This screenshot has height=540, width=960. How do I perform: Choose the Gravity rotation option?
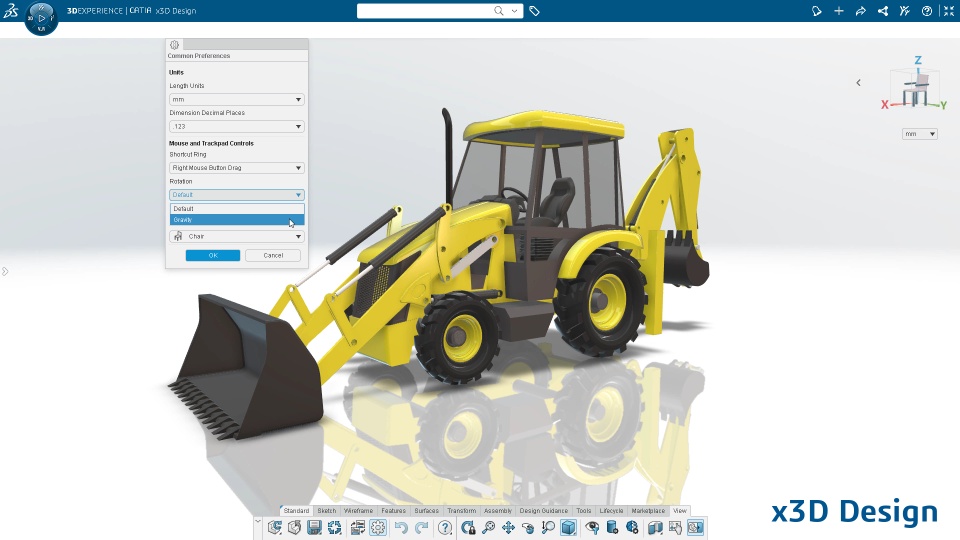[236, 220]
